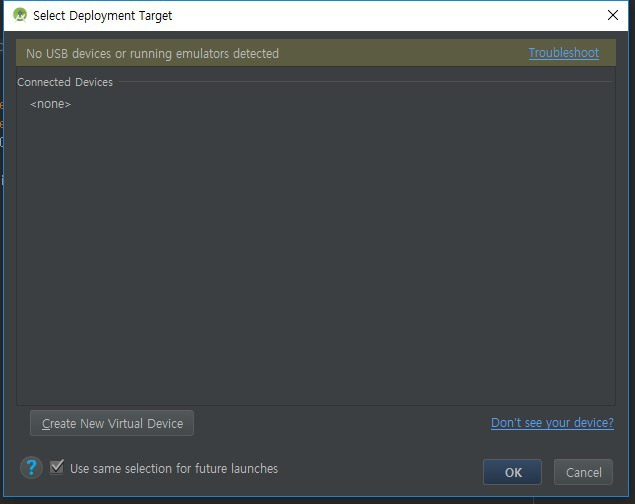
Task: Toggle "Use same selection for future launches" checkbox
Action: pos(57,468)
